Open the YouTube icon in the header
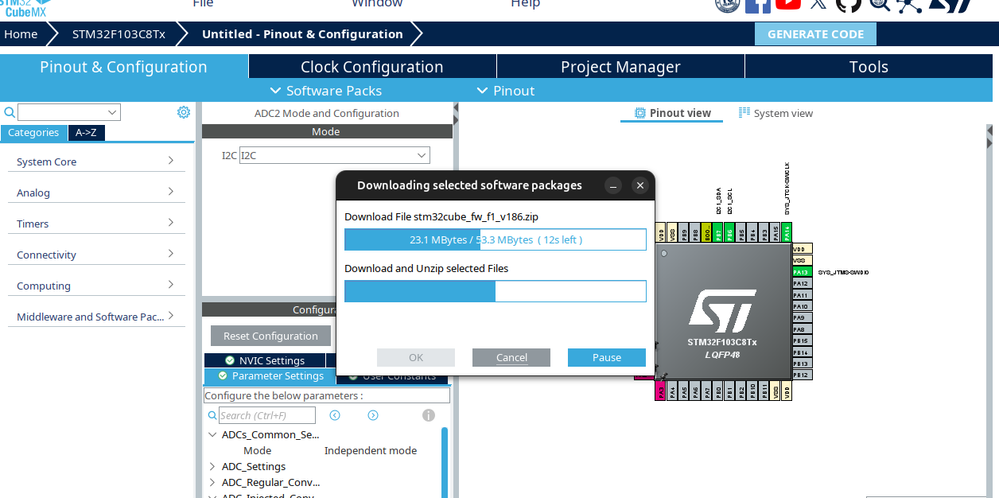 click(x=788, y=3)
